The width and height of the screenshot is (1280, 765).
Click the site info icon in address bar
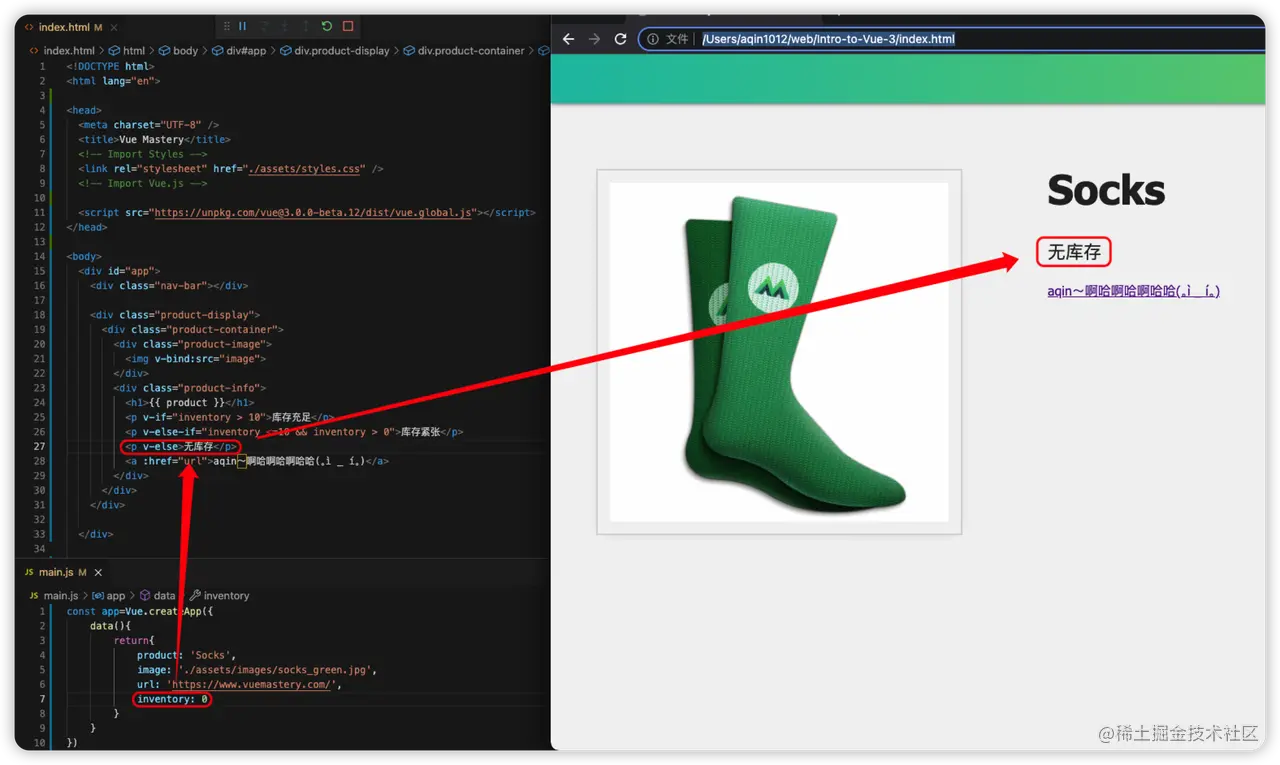click(x=652, y=39)
